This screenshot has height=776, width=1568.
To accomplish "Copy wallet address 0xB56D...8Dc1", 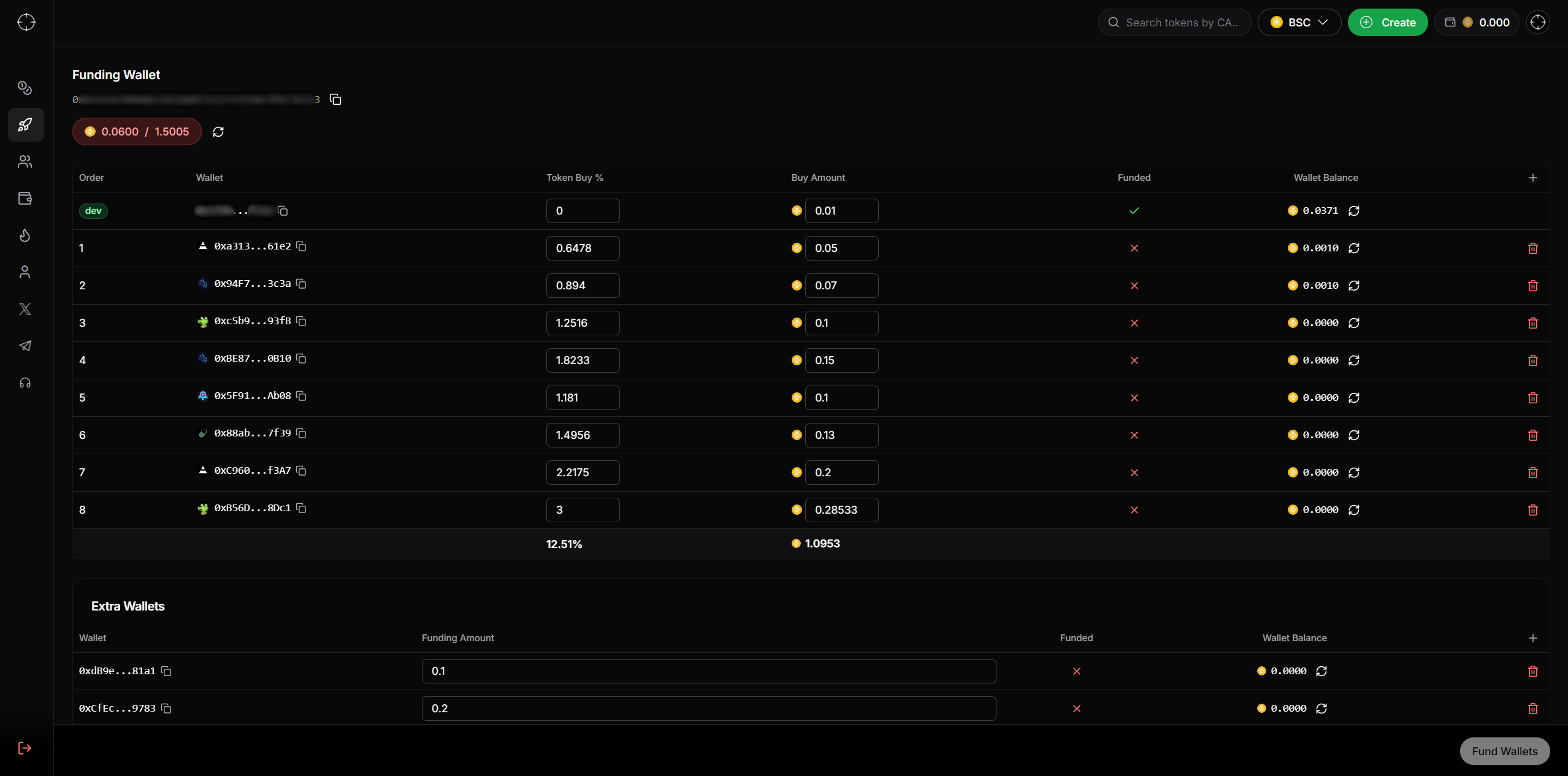I will [x=301, y=508].
